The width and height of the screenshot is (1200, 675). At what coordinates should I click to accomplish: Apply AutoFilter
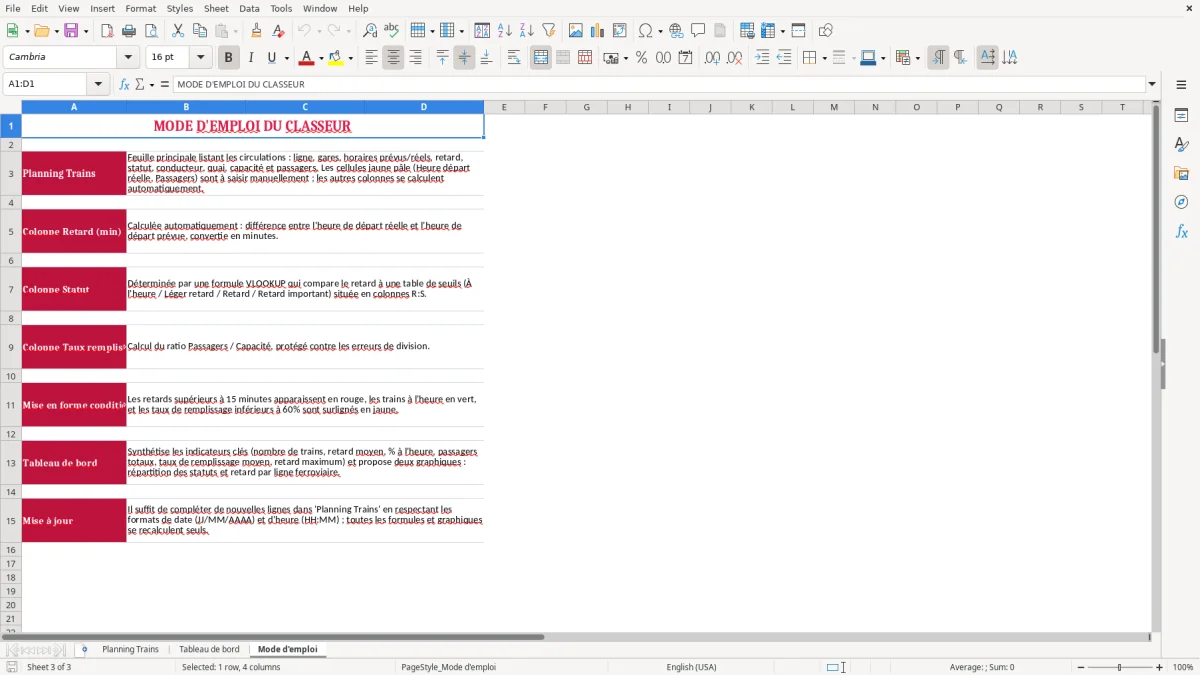click(548, 31)
